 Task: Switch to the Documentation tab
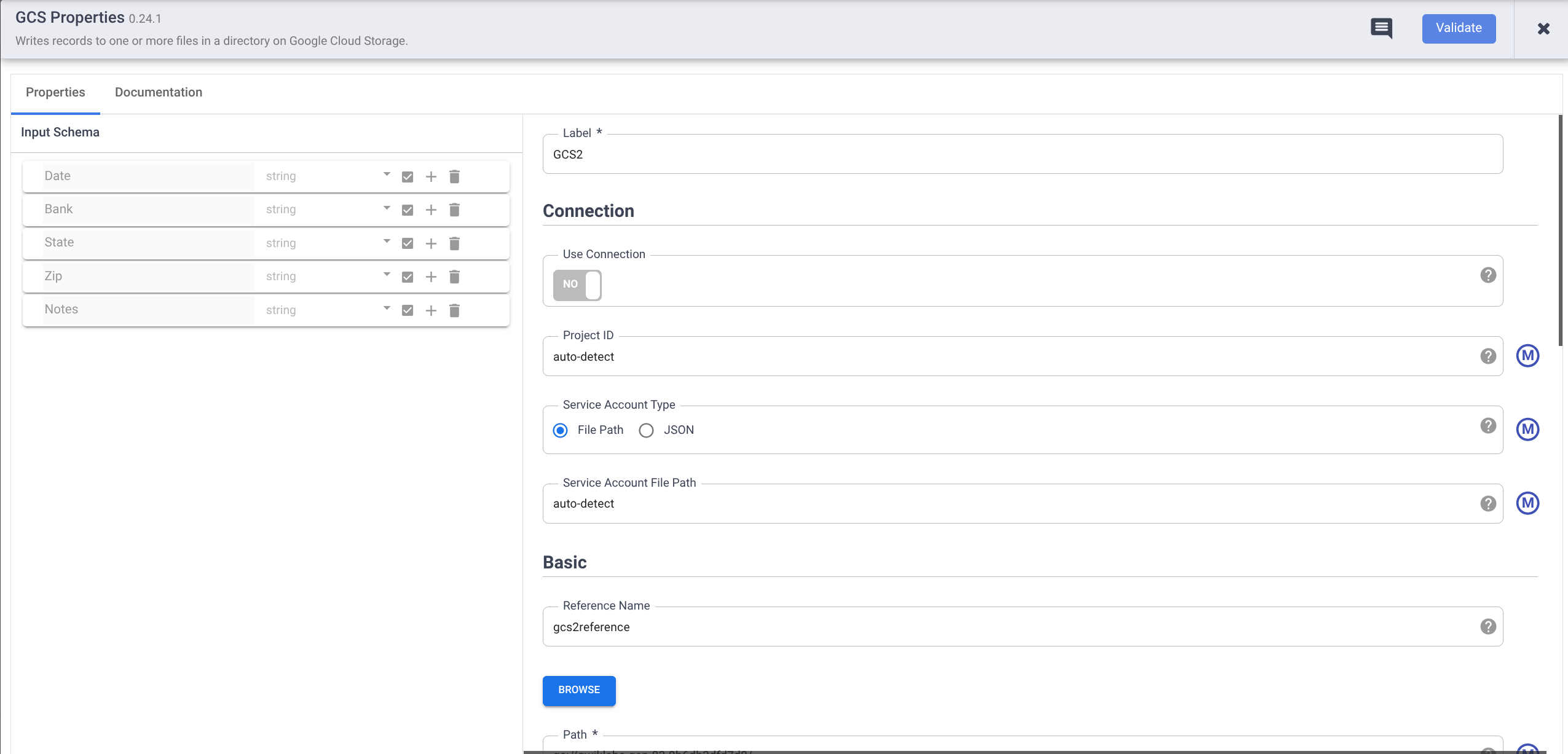(x=158, y=92)
